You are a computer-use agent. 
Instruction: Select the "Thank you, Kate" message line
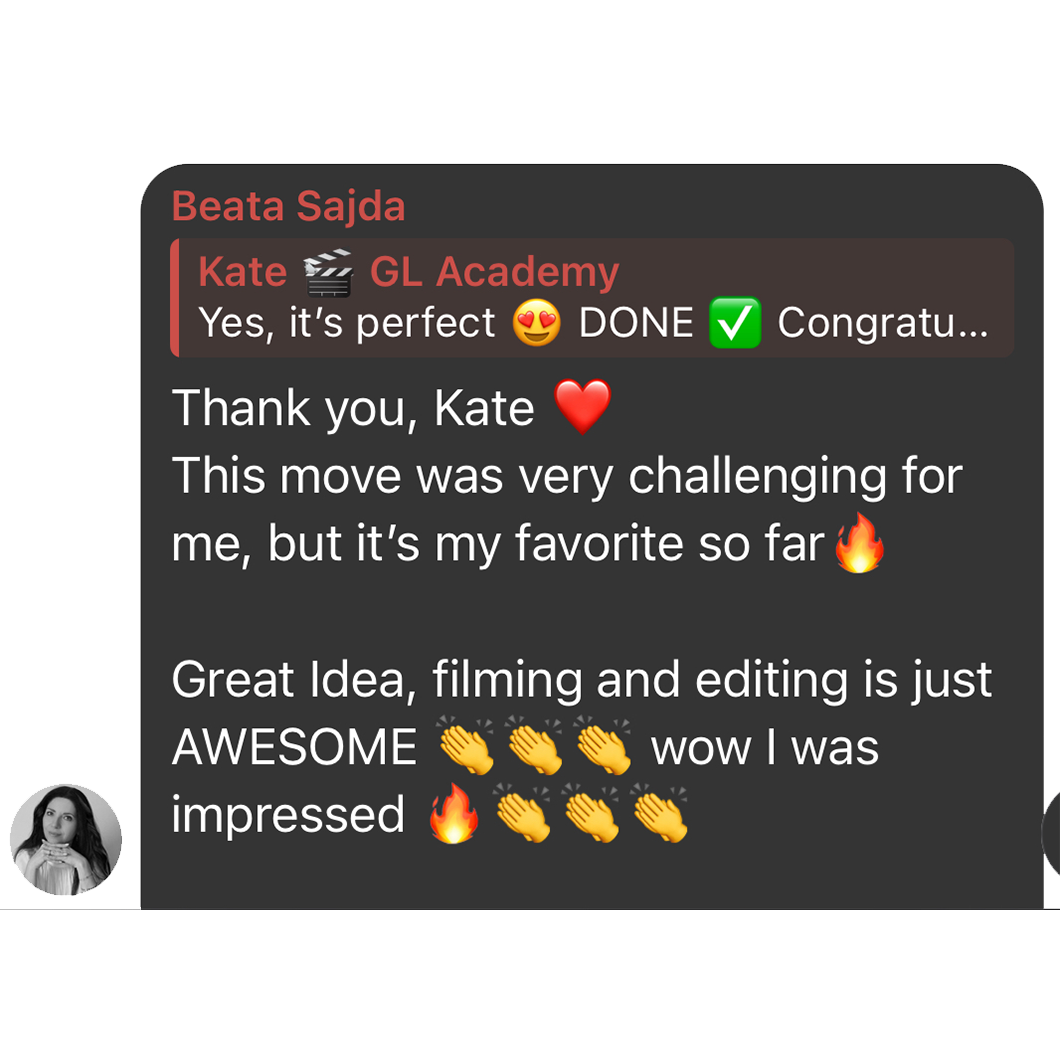392,407
